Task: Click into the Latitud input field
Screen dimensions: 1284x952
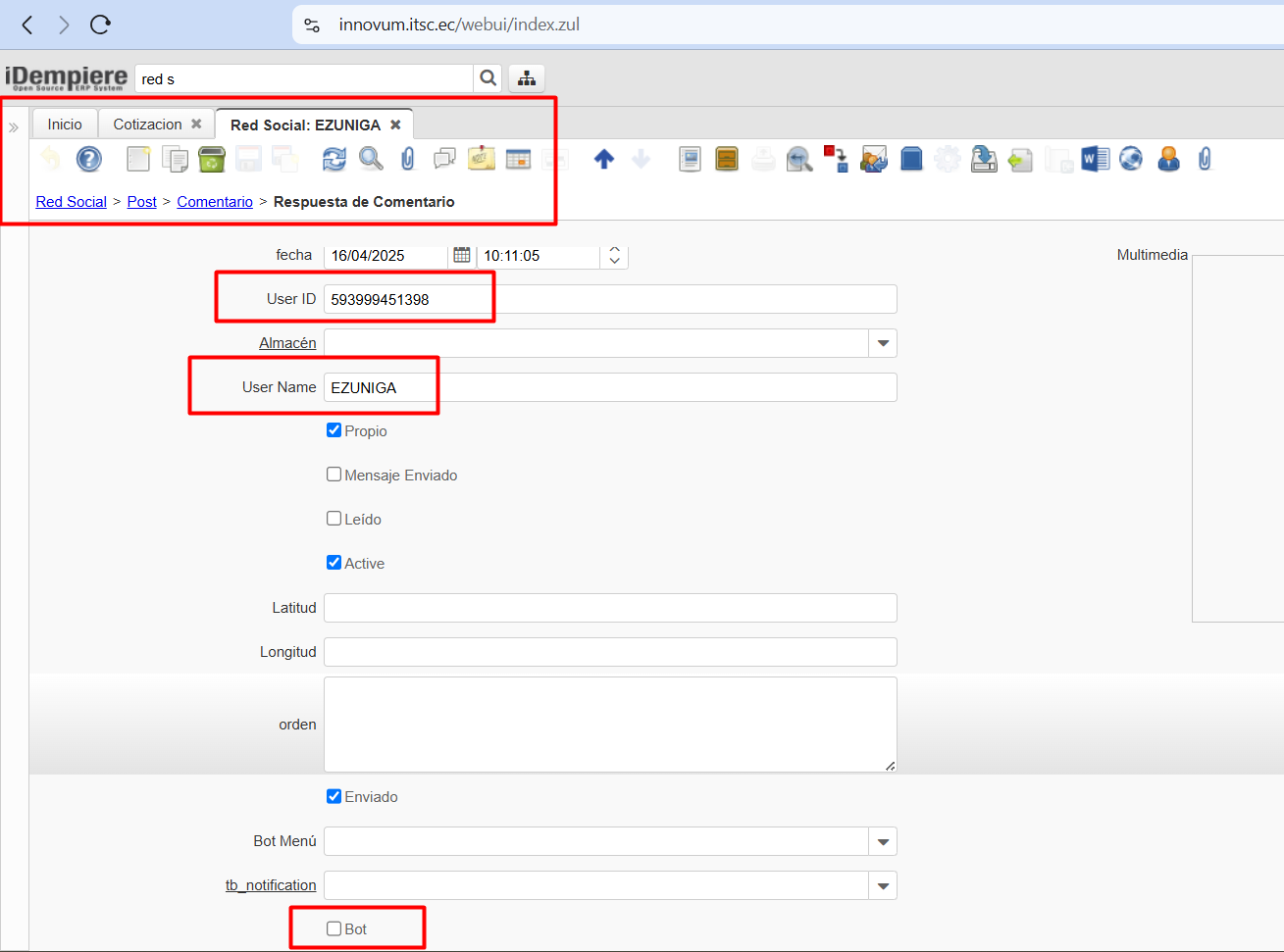Action: pyautogui.click(x=610, y=608)
